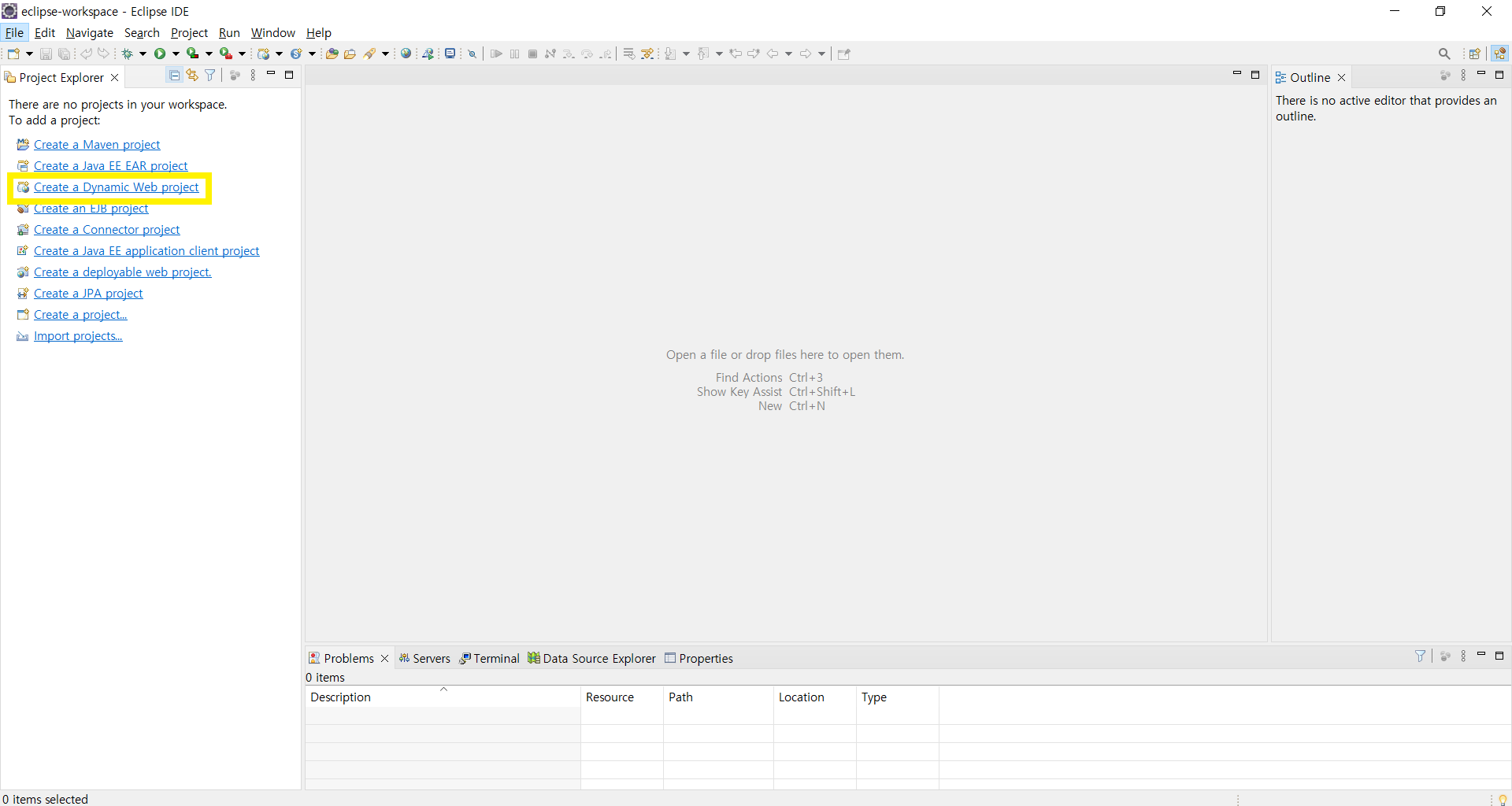Click Create a Maven project link
Screen dimensions: 1512x806
click(x=97, y=144)
